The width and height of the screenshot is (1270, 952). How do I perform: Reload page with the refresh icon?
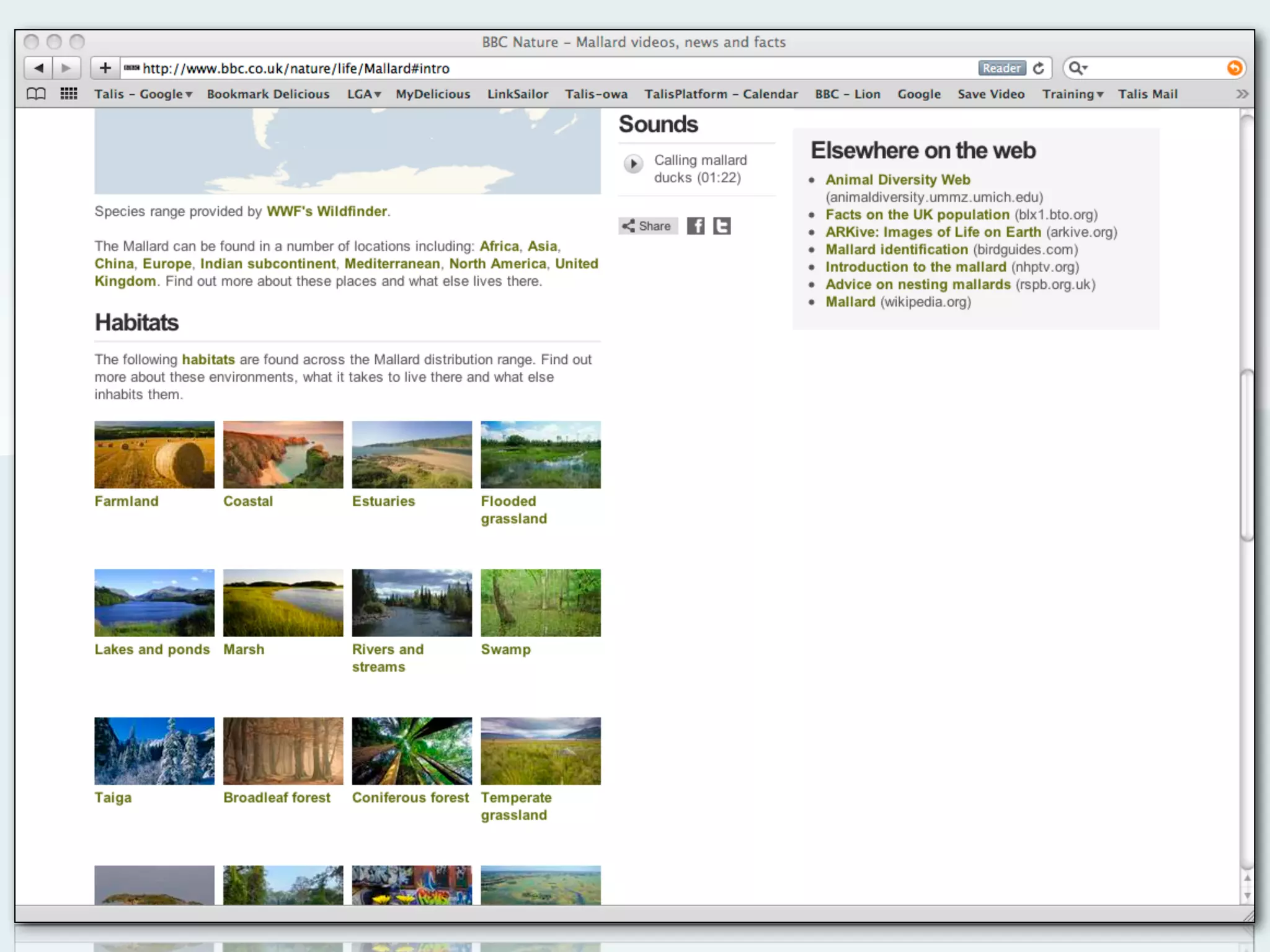tap(1039, 68)
